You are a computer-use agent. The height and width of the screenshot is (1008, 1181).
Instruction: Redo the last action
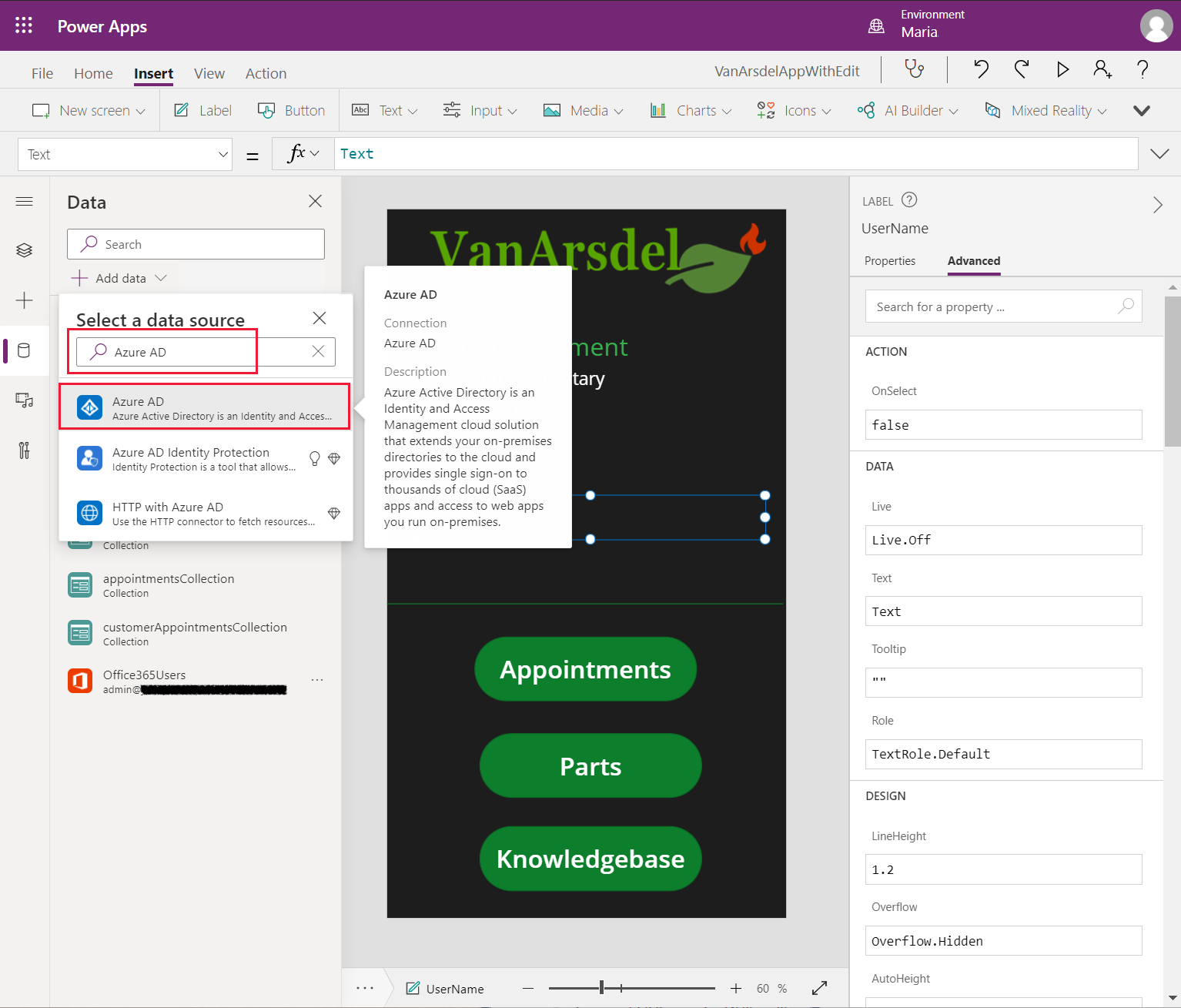point(1022,69)
